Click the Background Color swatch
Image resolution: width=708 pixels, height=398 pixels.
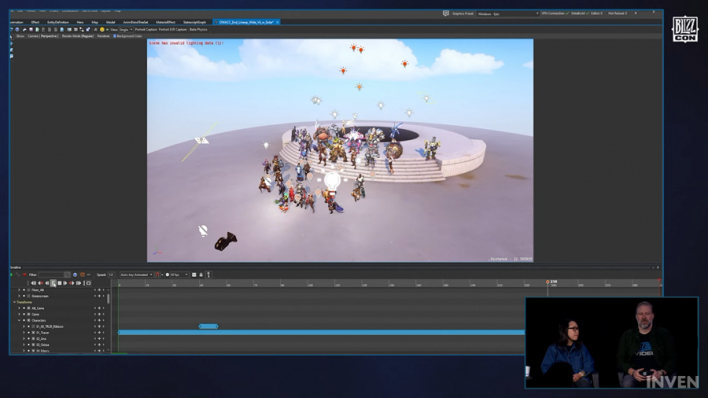click(x=115, y=36)
